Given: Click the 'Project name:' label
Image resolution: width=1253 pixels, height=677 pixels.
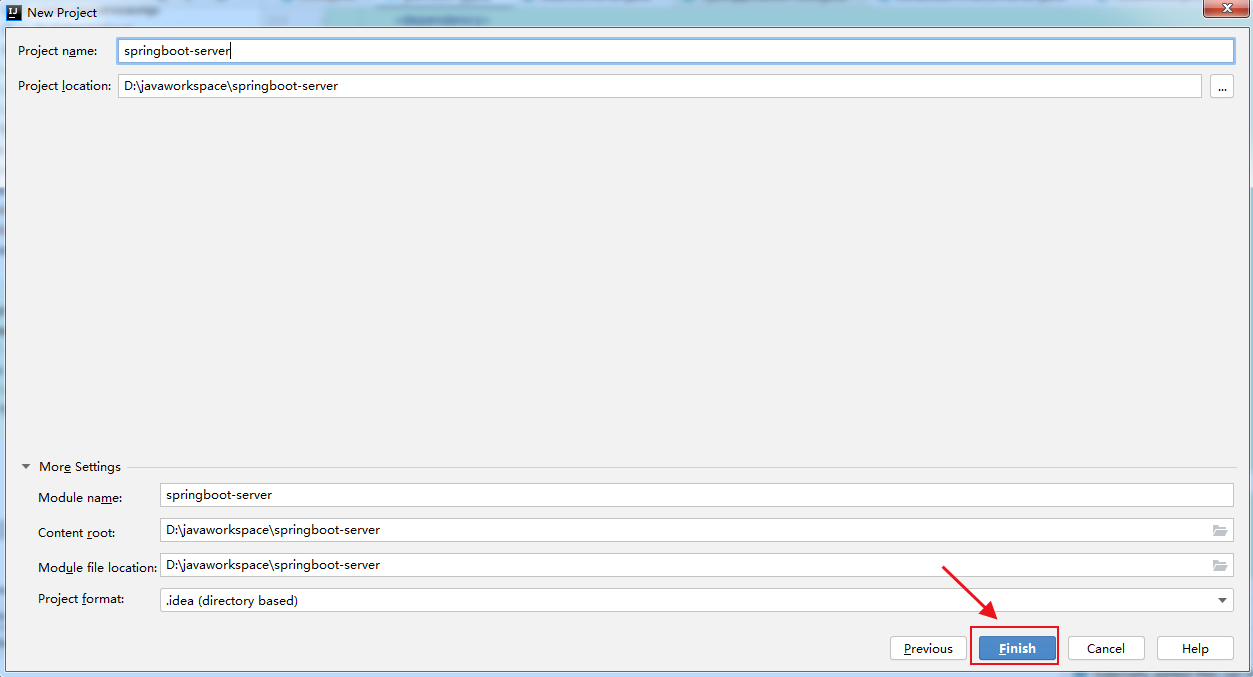Looking at the screenshot, I should click(x=58, y=51).
